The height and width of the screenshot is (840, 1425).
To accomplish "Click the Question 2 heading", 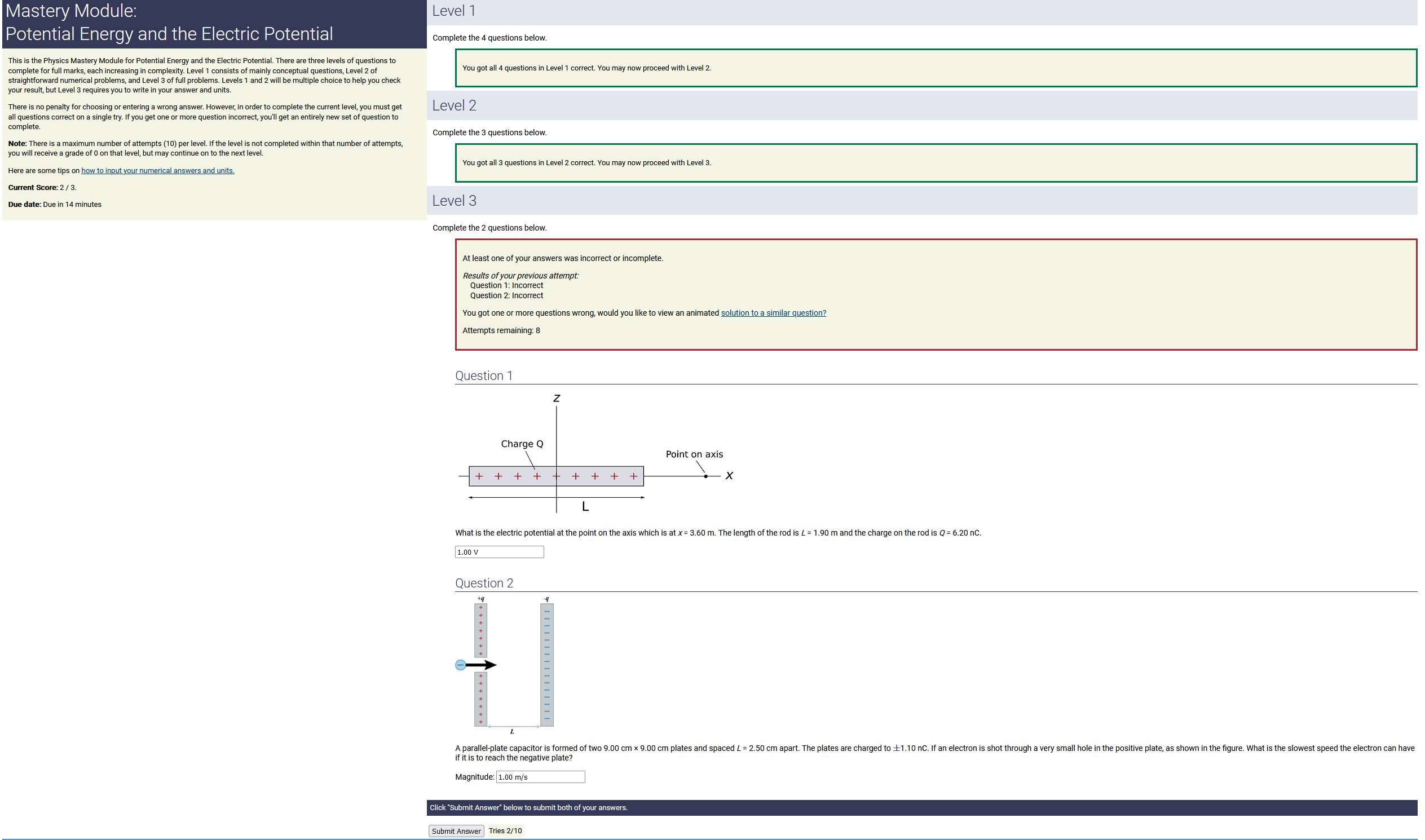I will 484,583.
